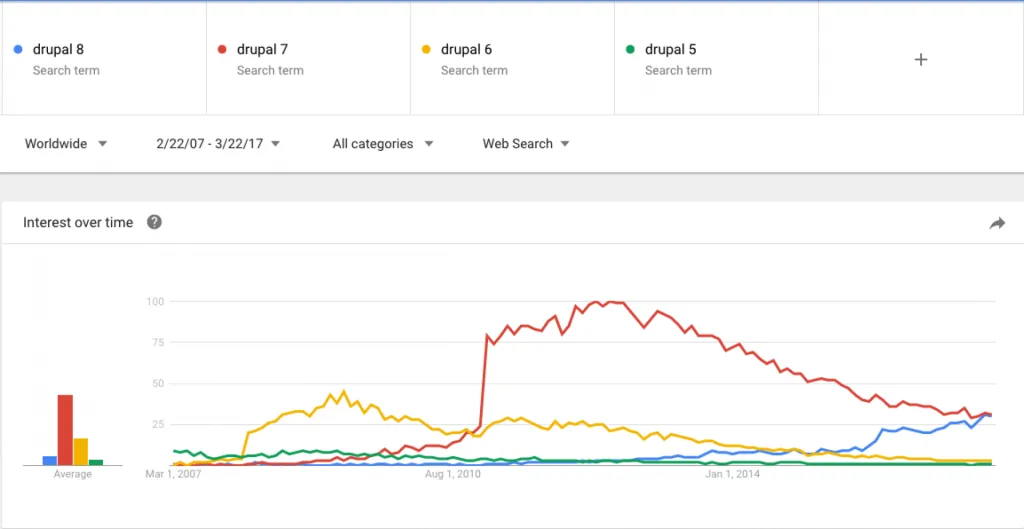Expand the All categories dropdown
This screenshot has width=1024, height=529.
point(383,144)
